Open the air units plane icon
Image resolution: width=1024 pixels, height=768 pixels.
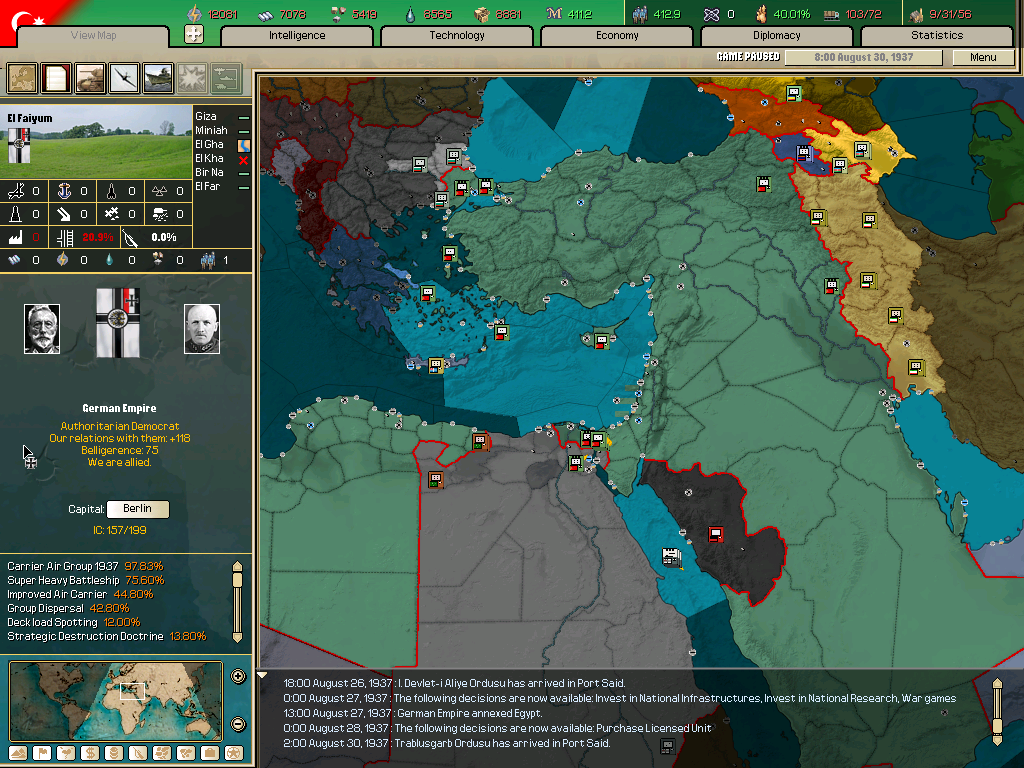point(125,77)
